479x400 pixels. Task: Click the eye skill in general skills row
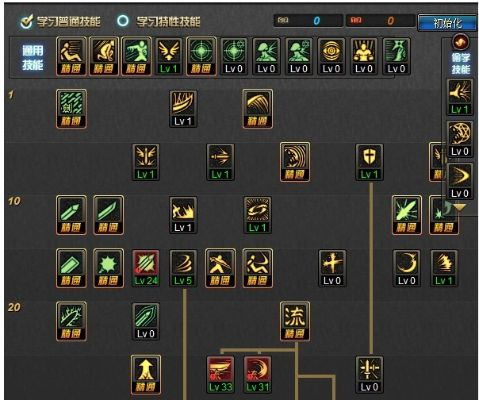click(x=331, y=56)
